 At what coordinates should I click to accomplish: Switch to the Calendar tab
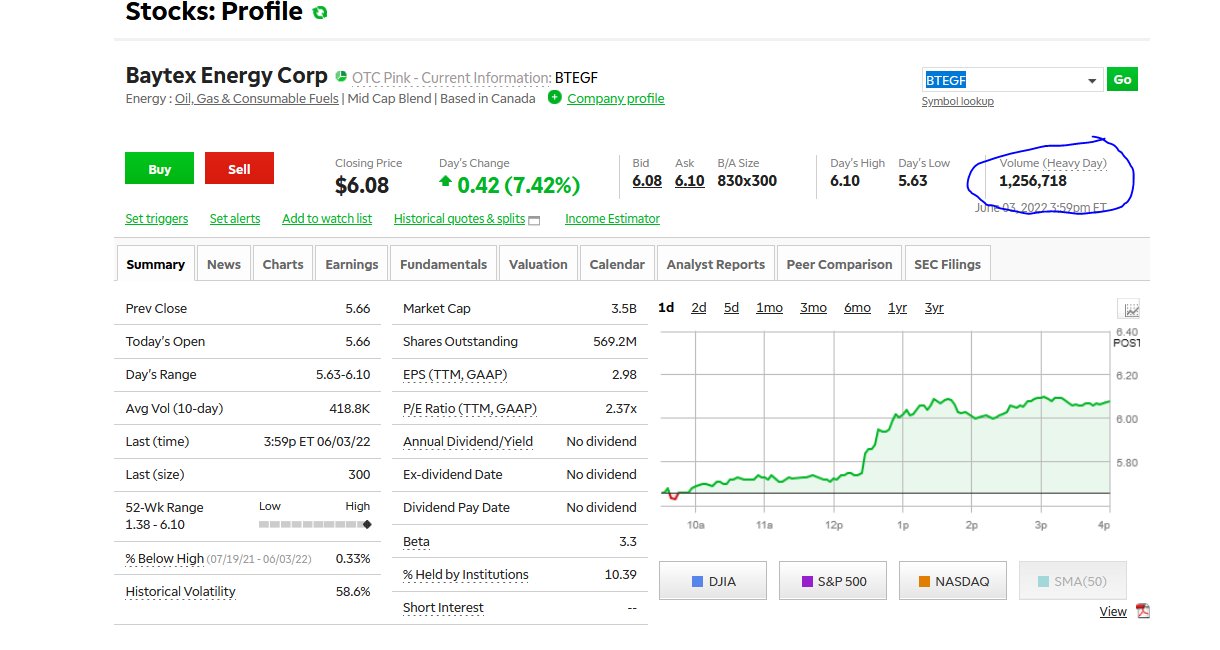617,264
